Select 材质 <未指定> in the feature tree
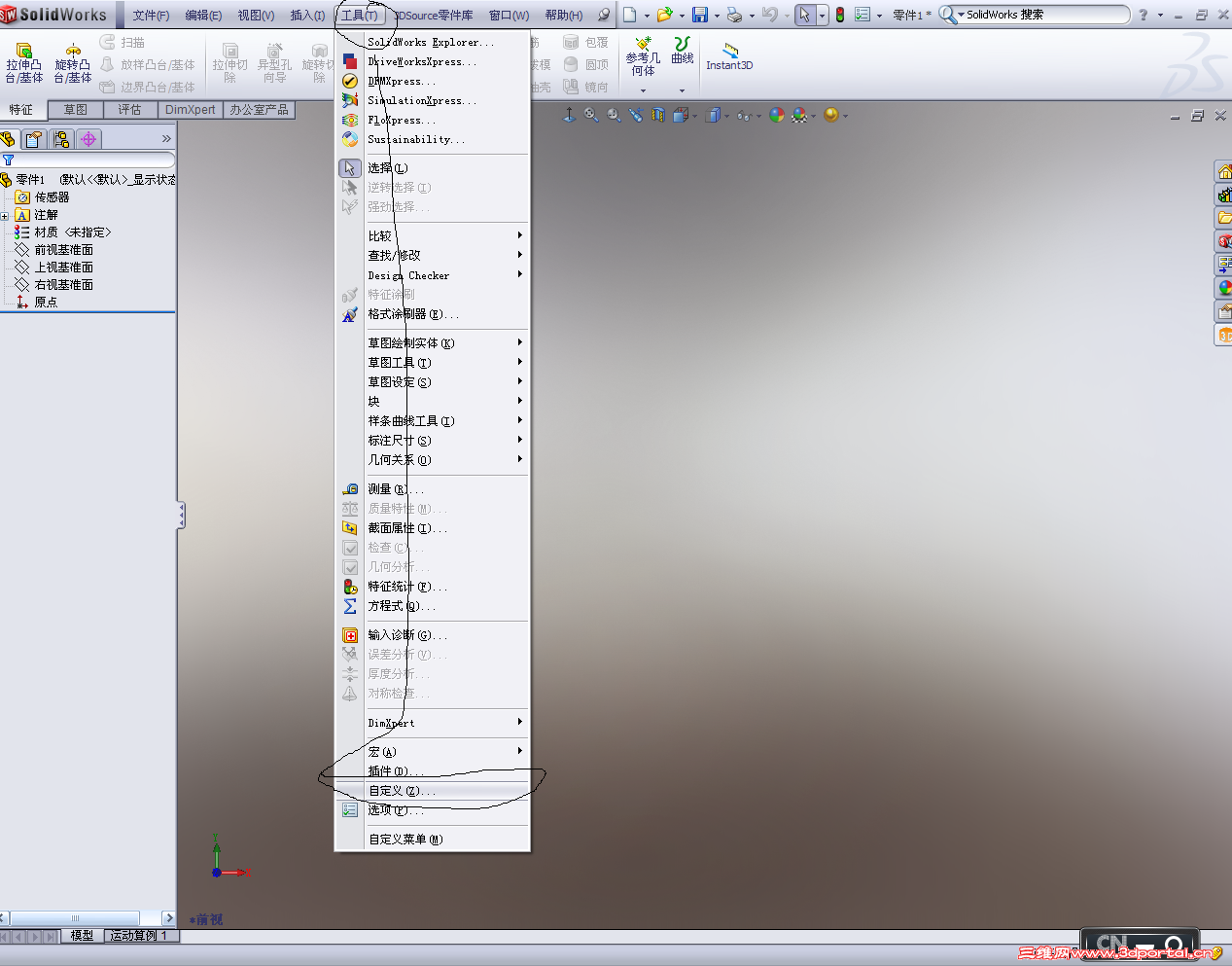1232x966 pixels. click(73, 233)
